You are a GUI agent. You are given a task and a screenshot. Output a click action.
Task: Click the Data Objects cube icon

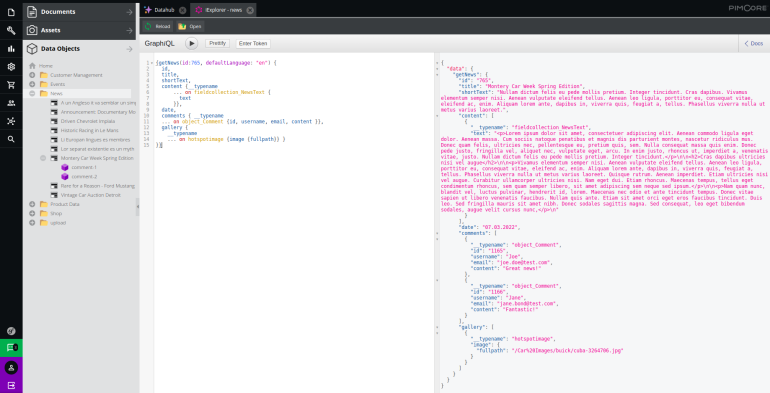click(x=32, y=49)
